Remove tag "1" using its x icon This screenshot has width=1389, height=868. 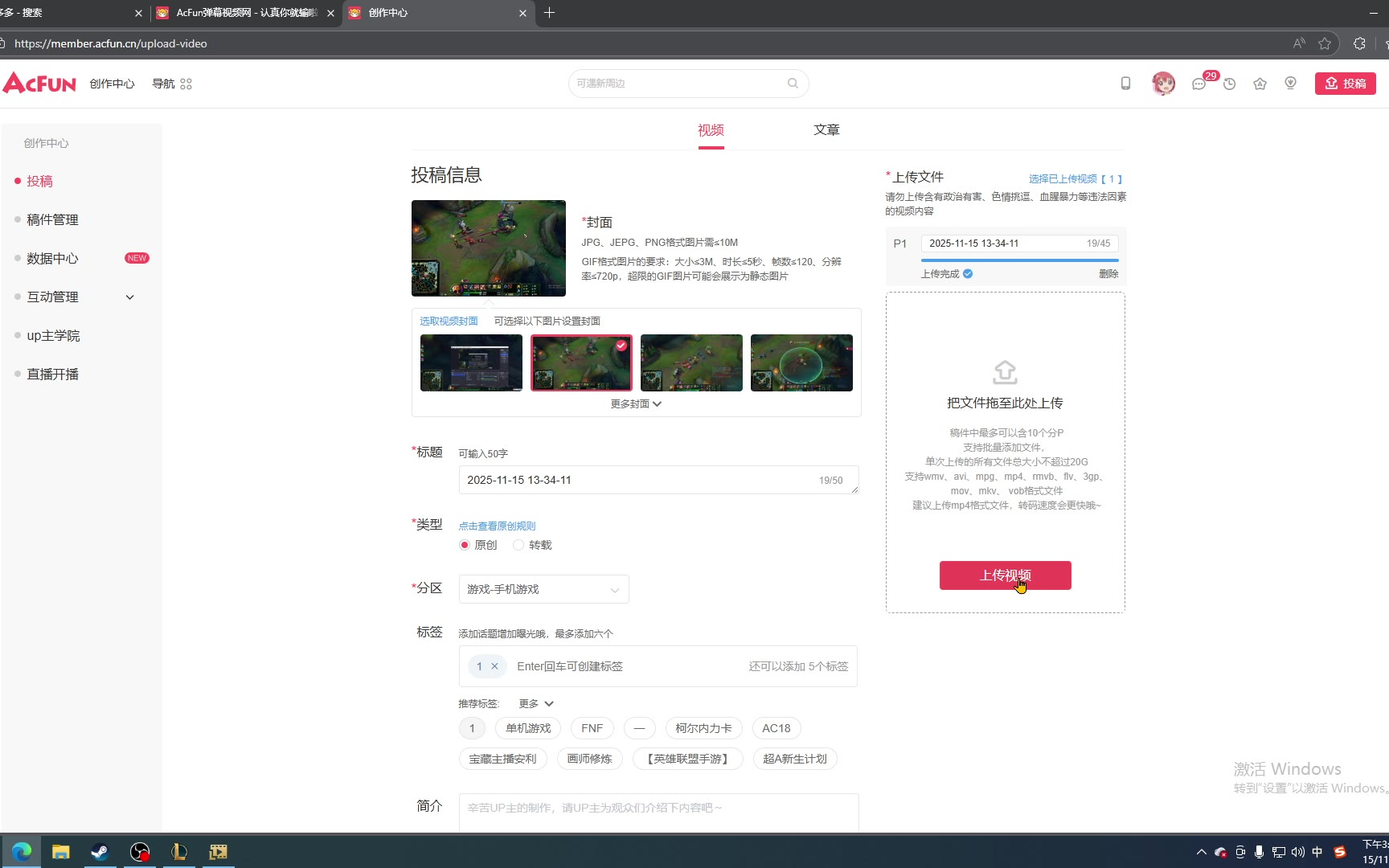[x=494, y=666]
